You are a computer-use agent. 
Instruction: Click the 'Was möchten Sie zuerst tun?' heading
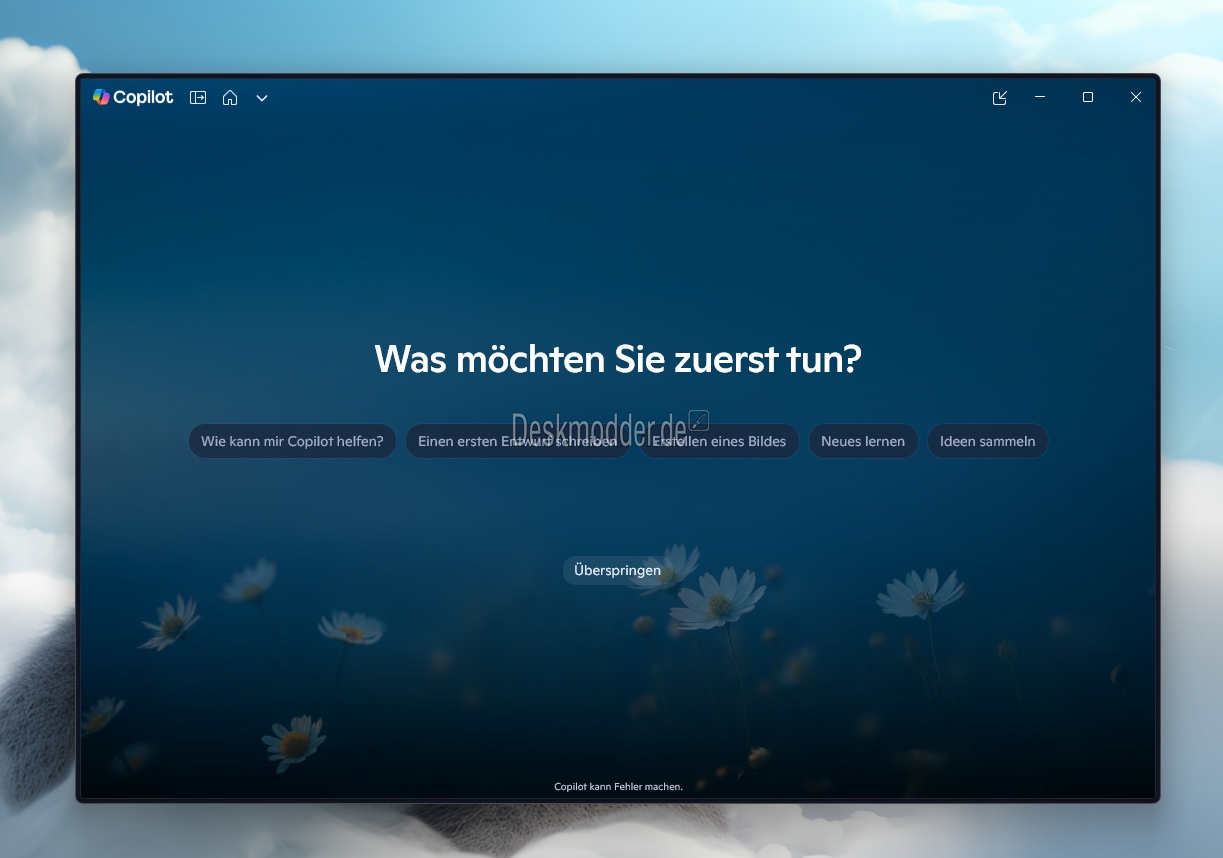617,359
